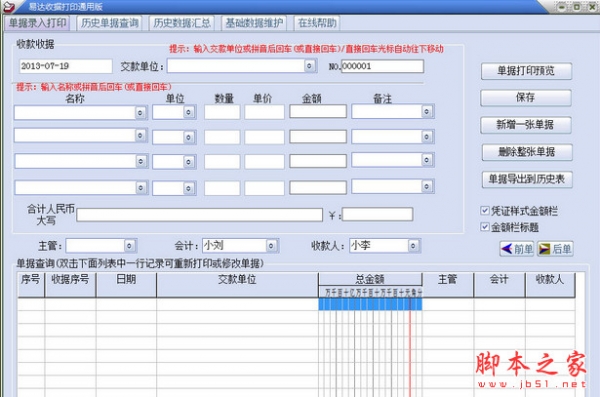The image size is (600, 397).
Task: Expand second row 名称 dropdown
Action: click(x=140, y=136)
